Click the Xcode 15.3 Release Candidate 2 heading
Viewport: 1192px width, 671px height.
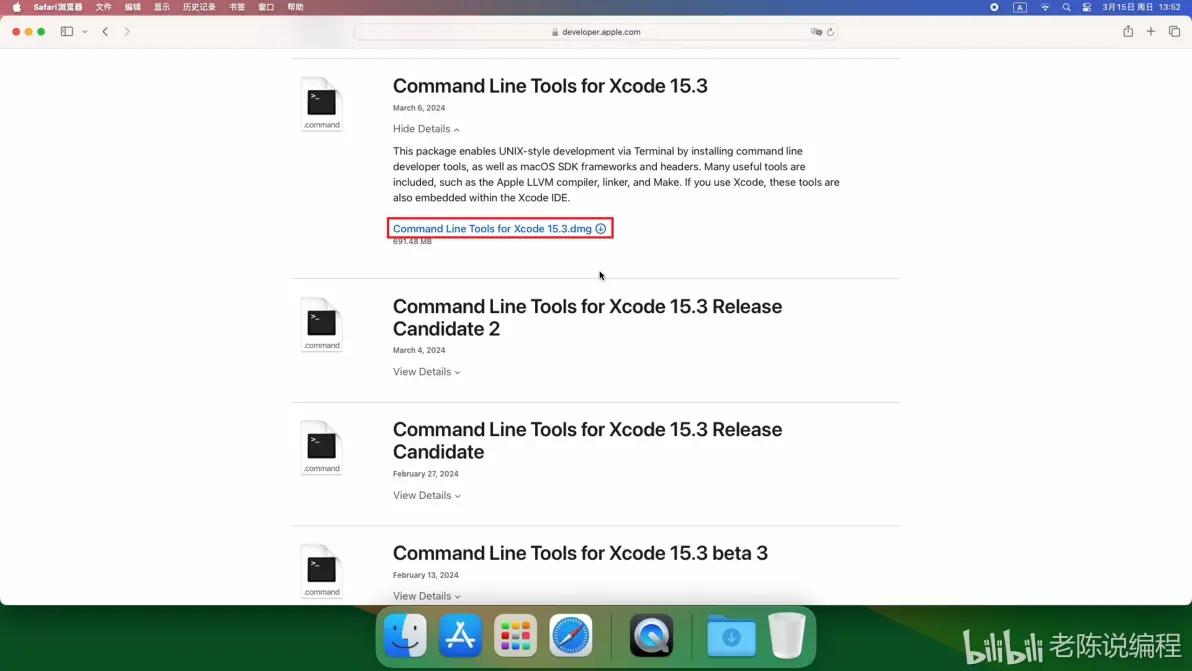(x=587, y=318)
